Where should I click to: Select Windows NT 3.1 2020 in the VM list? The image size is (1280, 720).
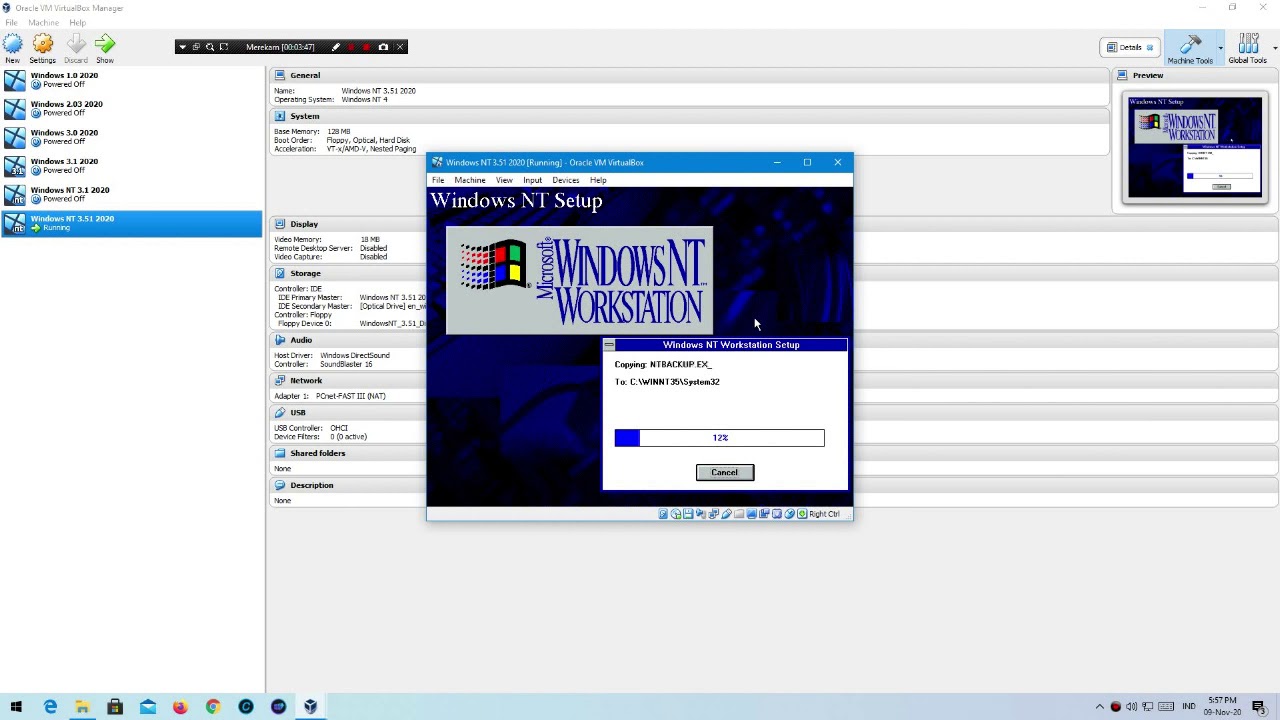coord(132,194)
